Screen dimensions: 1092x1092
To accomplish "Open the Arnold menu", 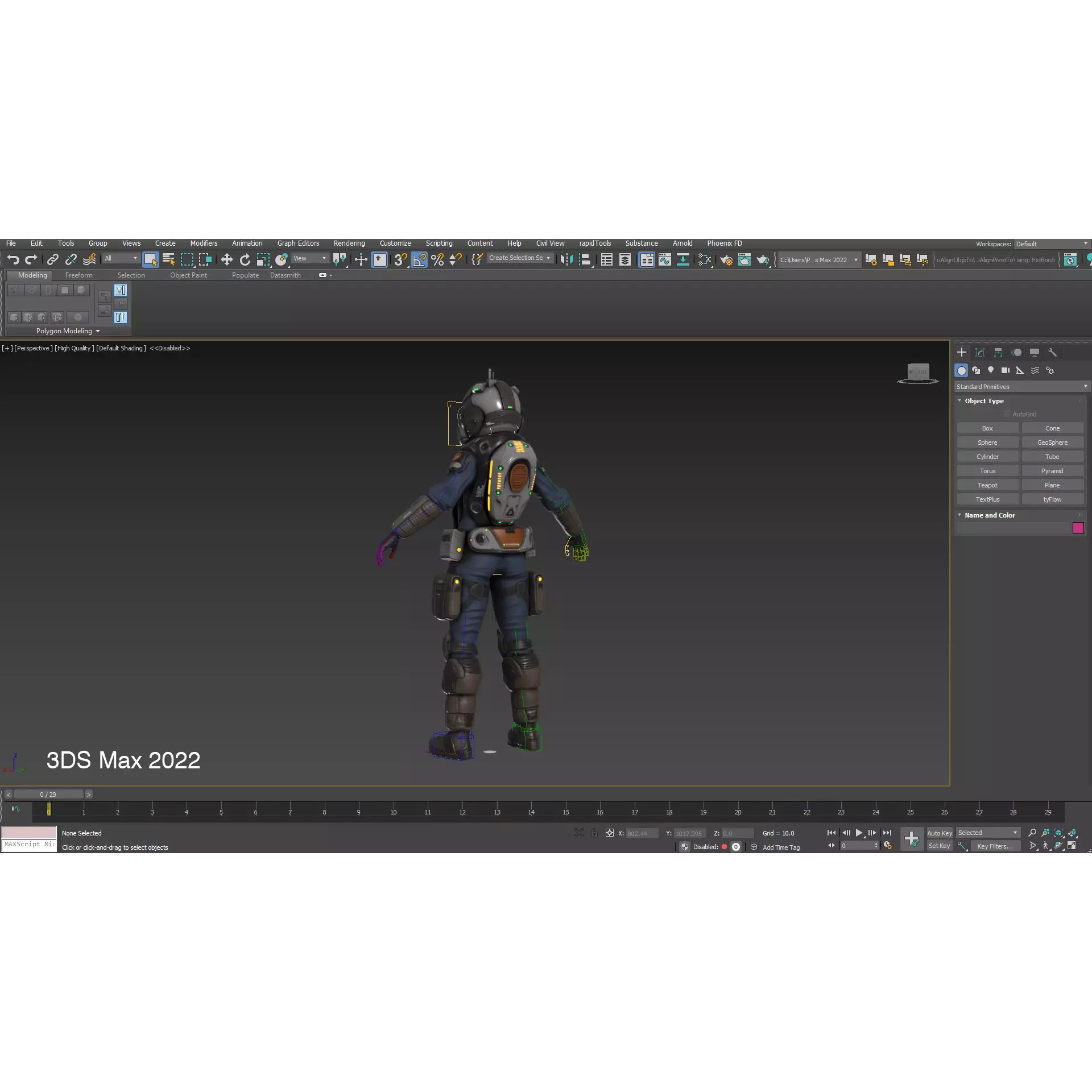I will click(682, 243).
